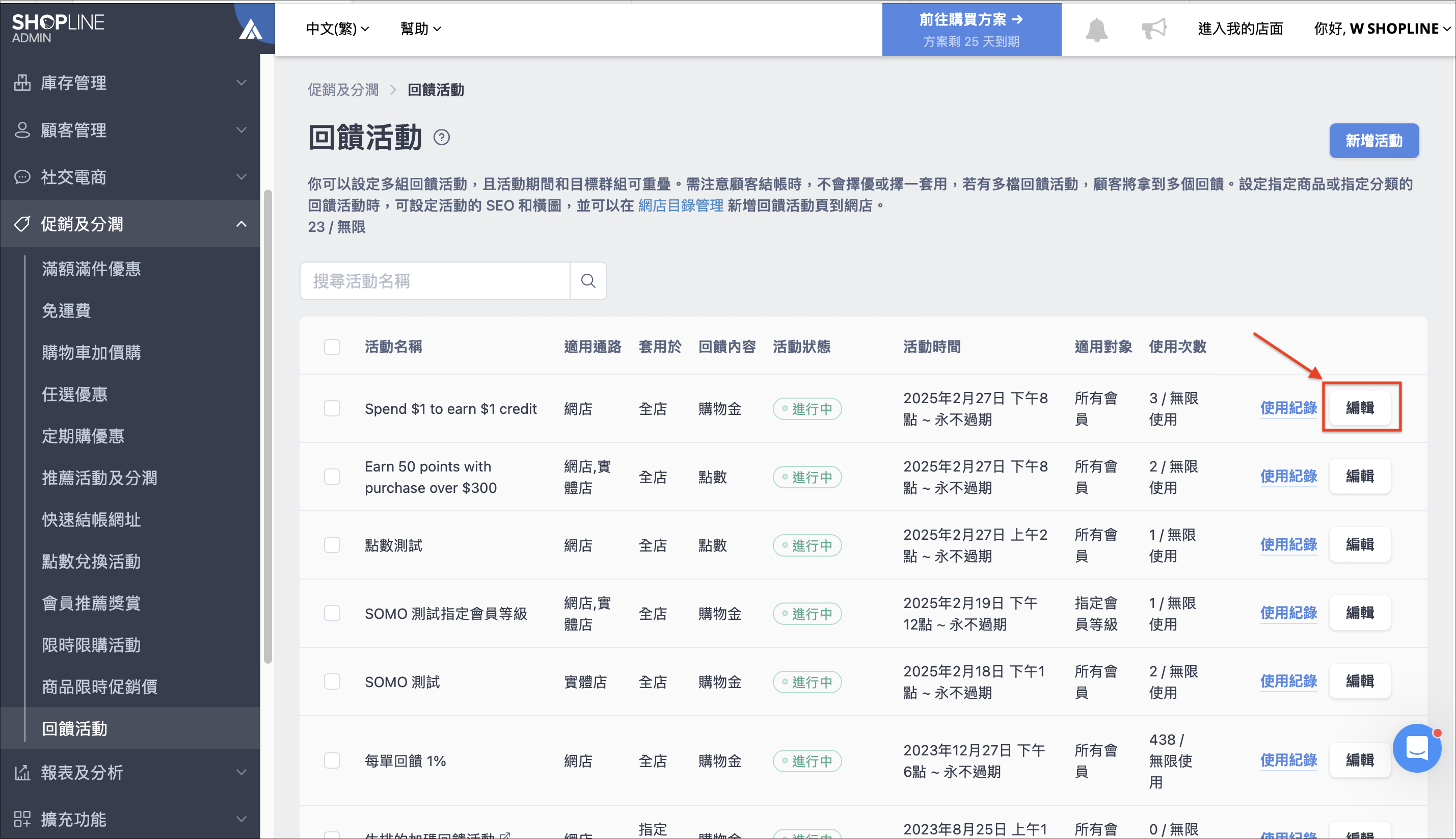Click the 使用次數 column header
The image size is (1456, 839).
point(1177,347)
